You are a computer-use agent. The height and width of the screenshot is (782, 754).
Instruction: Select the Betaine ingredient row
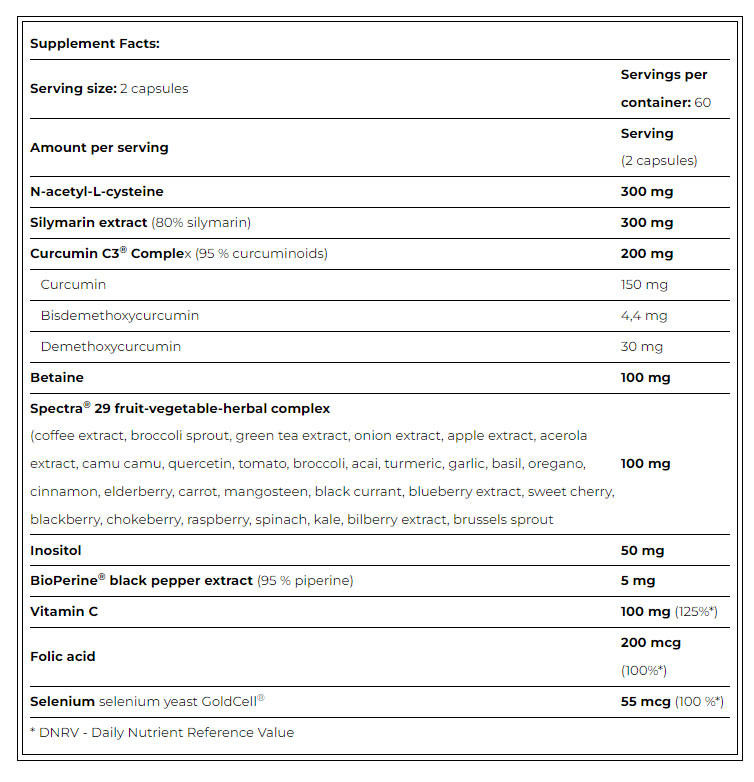[57, 377]
